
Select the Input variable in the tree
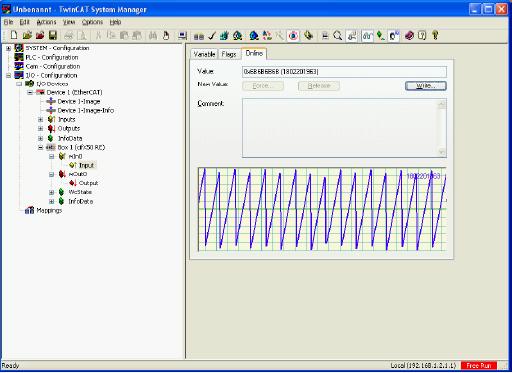pyautogui.click(x=86, y=165)
